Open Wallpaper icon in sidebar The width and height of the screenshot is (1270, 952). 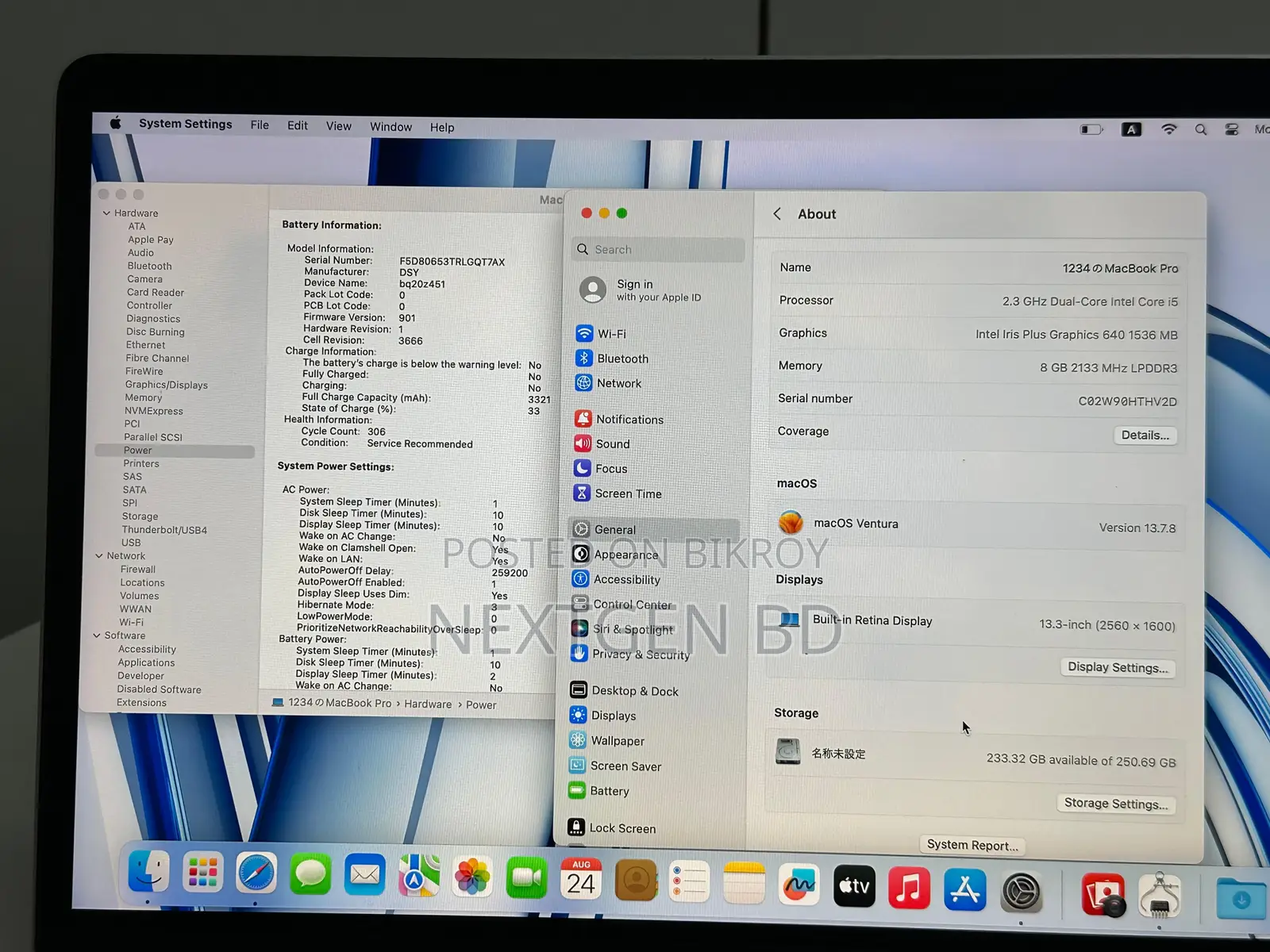click(578, 740)
